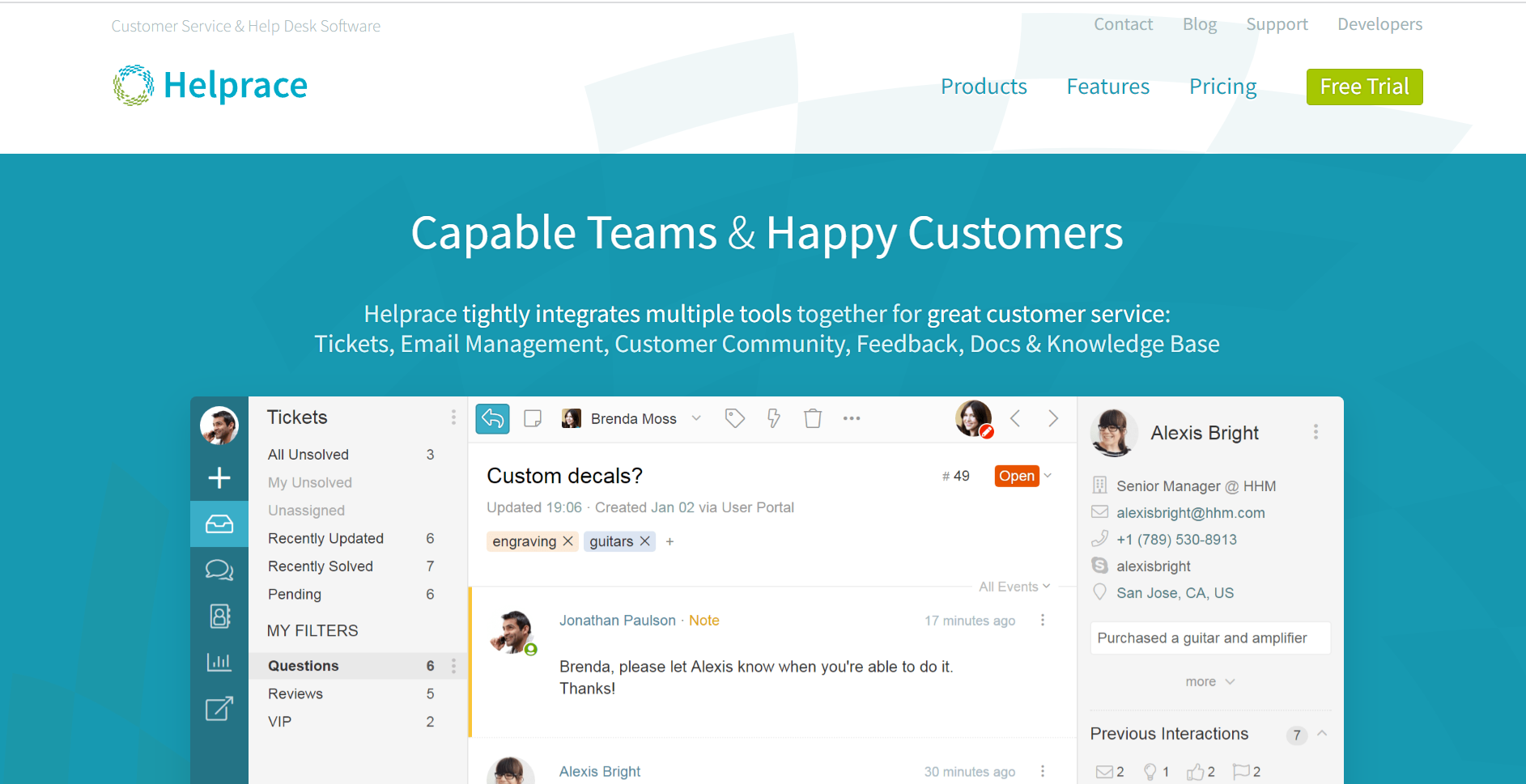Click the note field Purchased a guitar
The height and width of the screenshot is (784, 1526).
tap(1210, 638)
